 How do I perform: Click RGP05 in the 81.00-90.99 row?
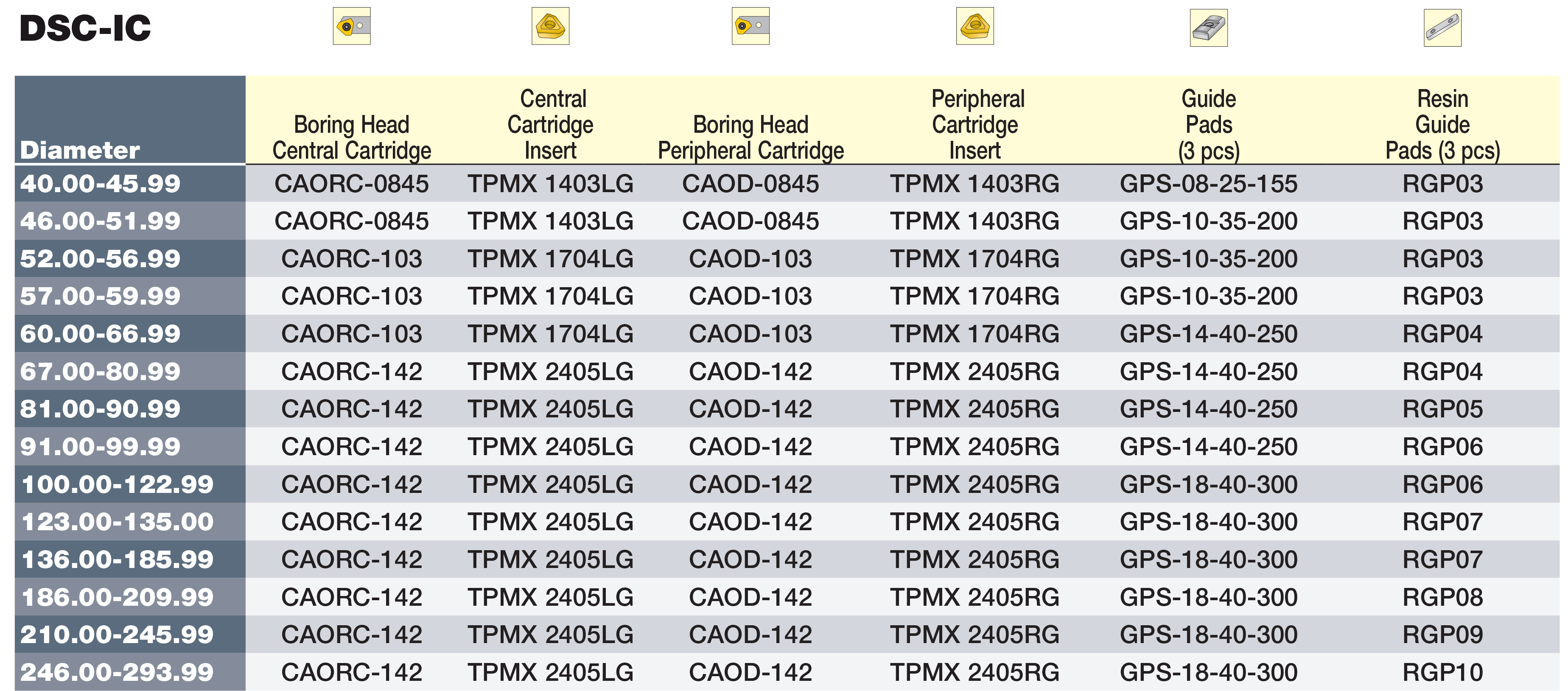coord(1442,409)
